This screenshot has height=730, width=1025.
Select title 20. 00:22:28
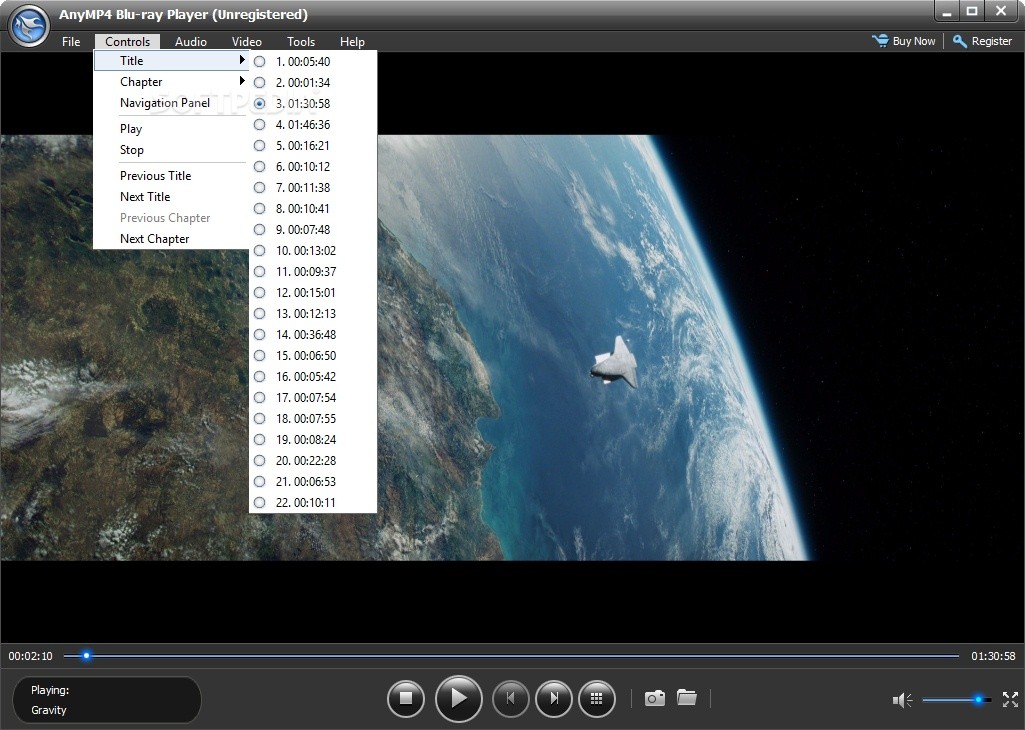click(312, 460)
